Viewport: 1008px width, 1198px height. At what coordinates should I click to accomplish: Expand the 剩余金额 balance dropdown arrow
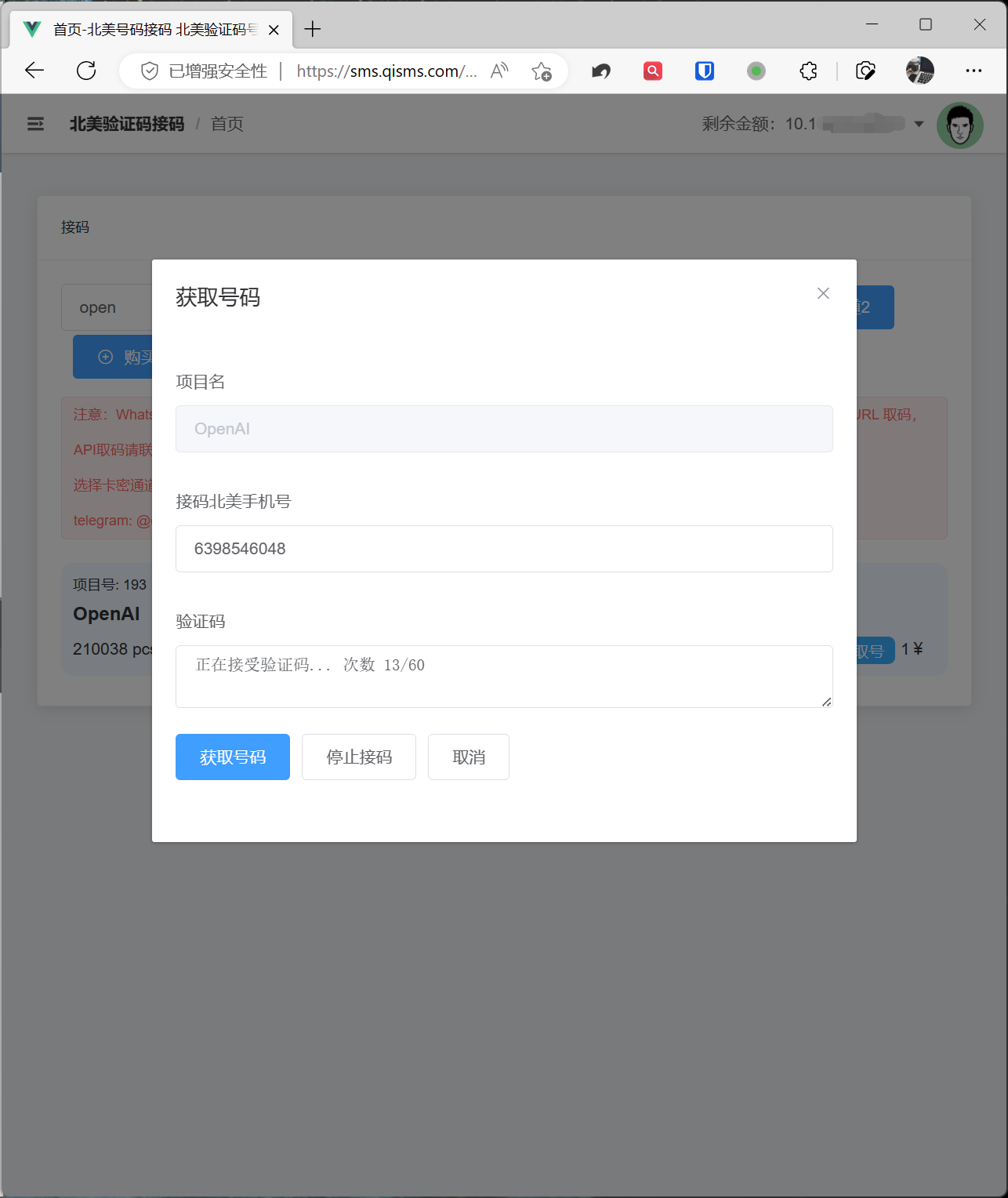[x=918, y=123]
